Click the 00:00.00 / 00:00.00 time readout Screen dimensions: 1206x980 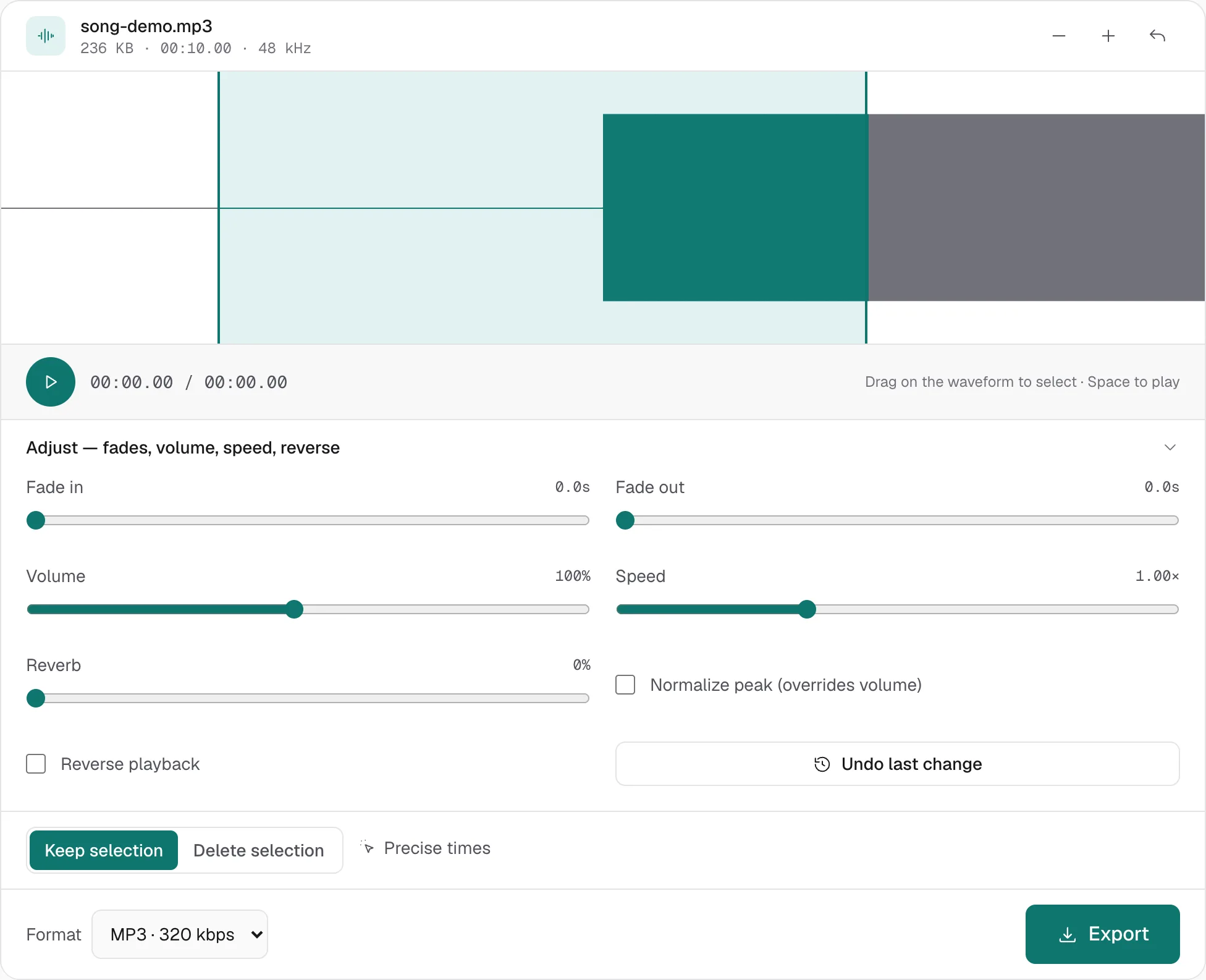(188, 382)
